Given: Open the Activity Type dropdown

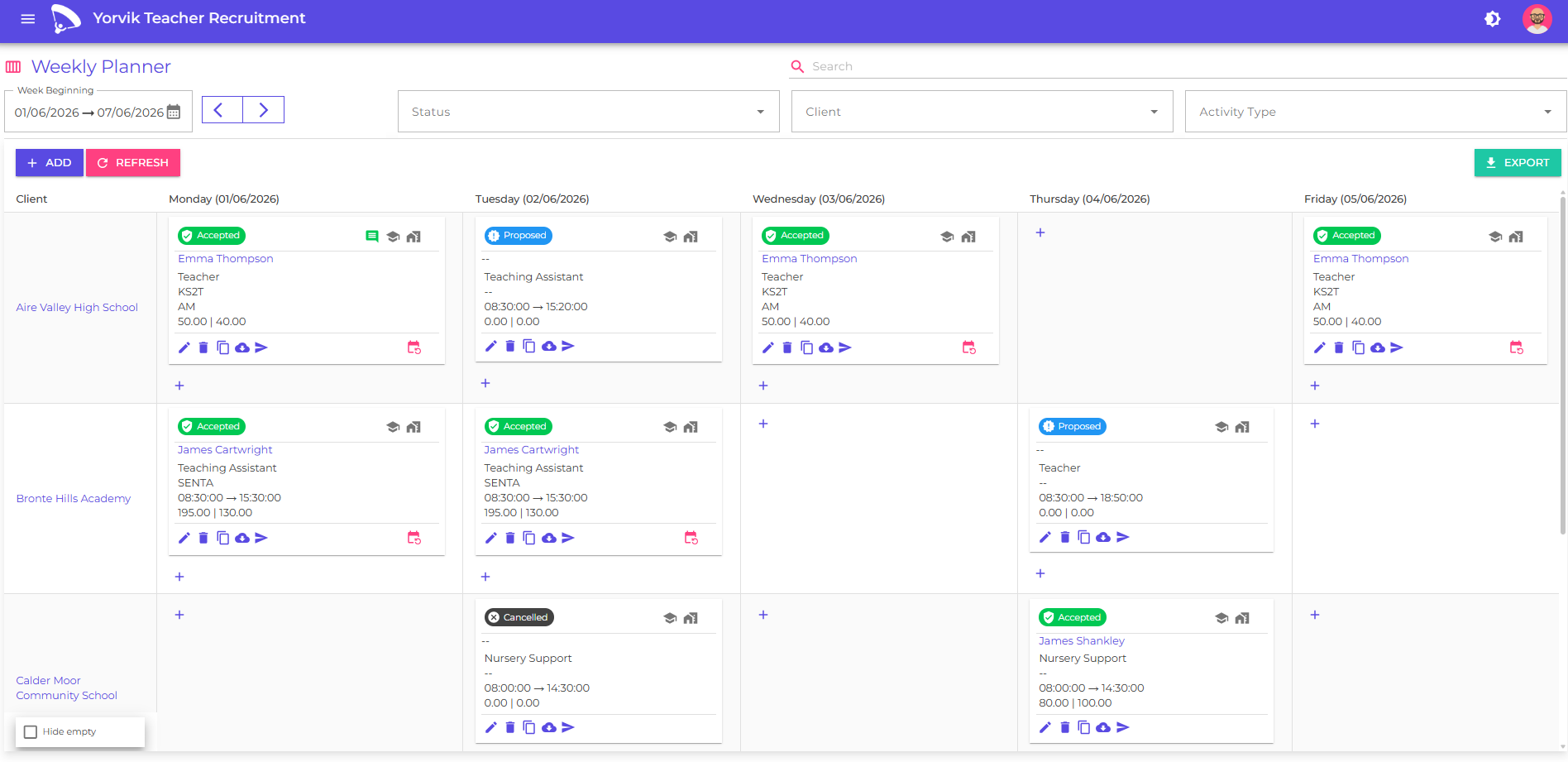Looking at the screenshot, I should 1376,112.
